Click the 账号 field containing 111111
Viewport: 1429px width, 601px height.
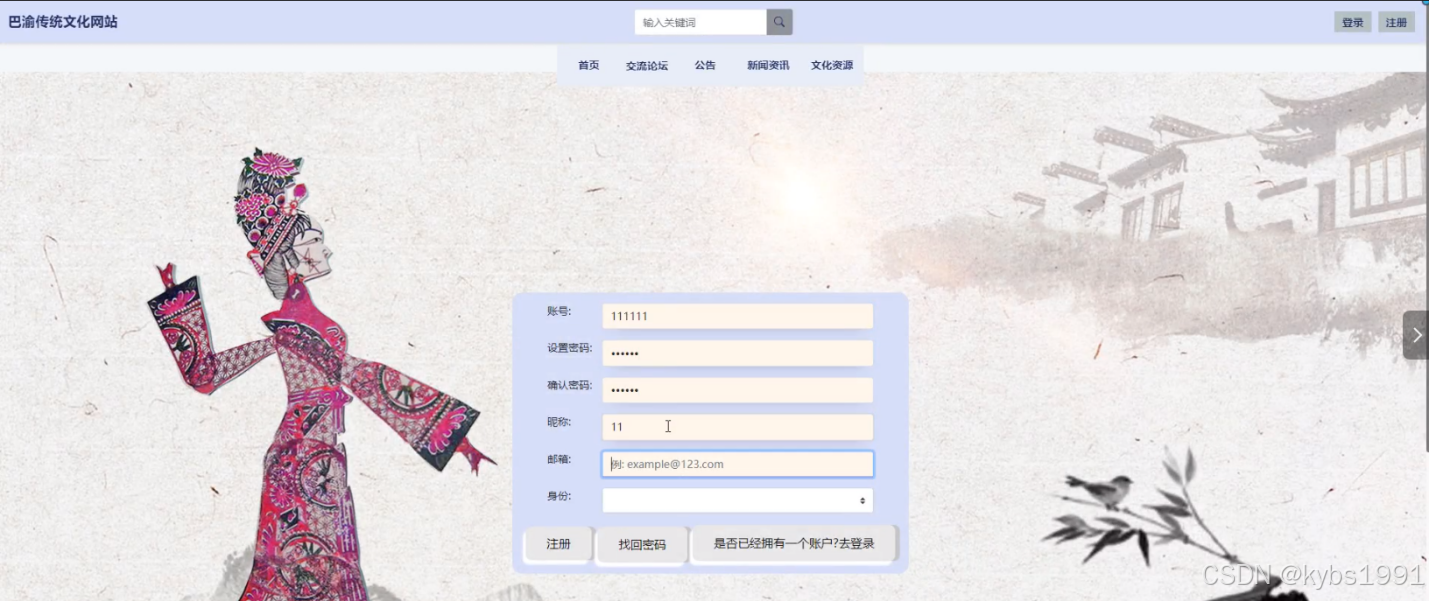click(738, 316)
